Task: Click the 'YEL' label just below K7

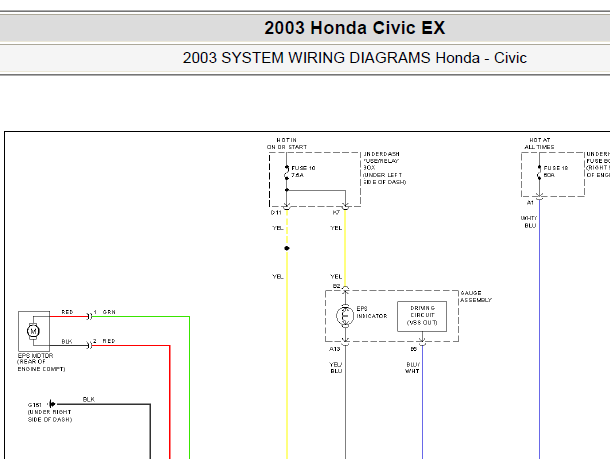Action: [x=336, y=228]
